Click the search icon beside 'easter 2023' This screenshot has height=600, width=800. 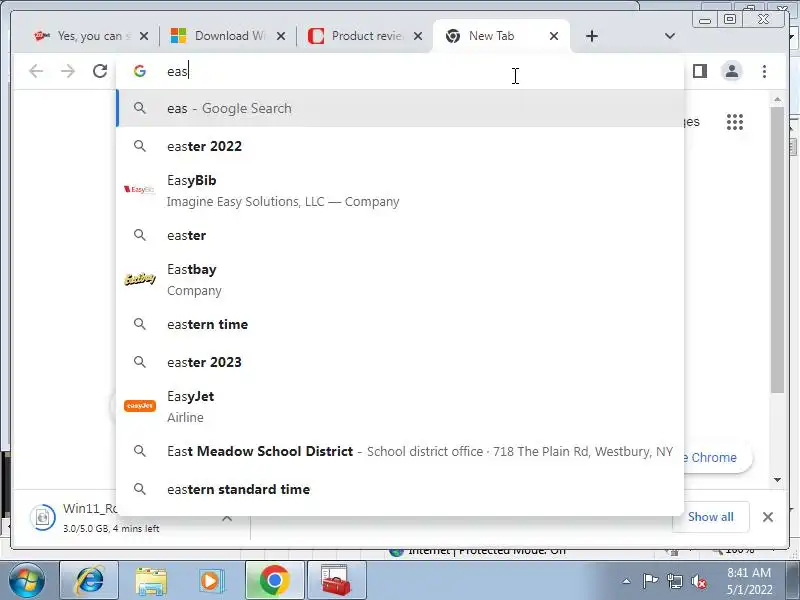point(140,362)
